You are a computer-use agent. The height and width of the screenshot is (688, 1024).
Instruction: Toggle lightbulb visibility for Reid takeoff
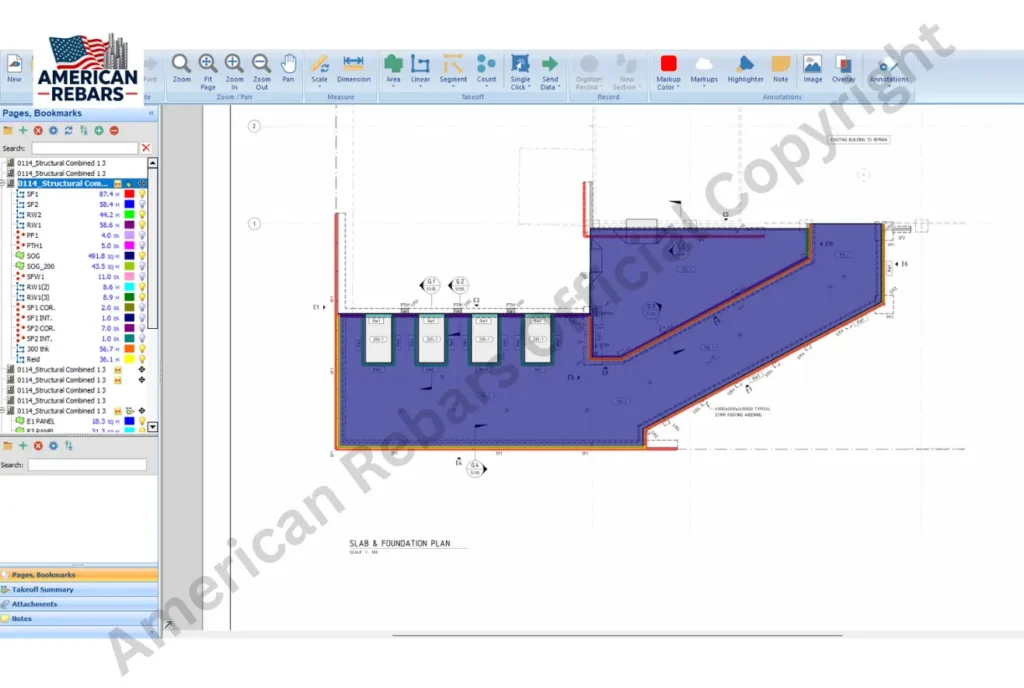142,359
